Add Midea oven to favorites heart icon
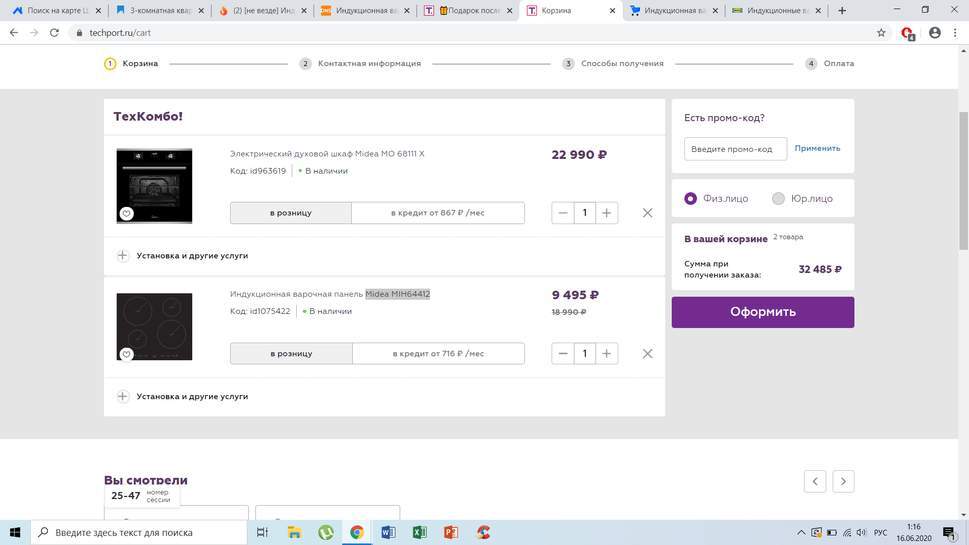Viewport: 969px width, 545px height. point(126,214)
